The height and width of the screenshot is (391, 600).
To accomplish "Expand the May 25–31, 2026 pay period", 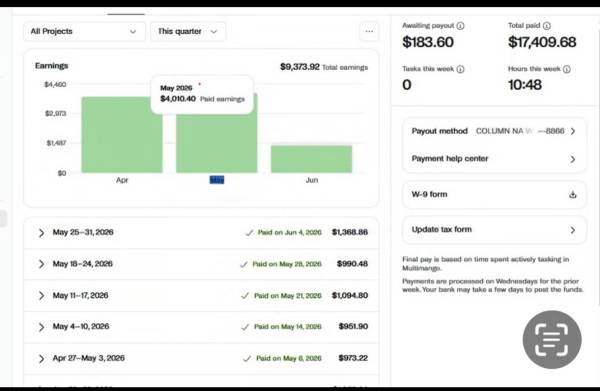I will pyautogui.click(x=41, y=233).
